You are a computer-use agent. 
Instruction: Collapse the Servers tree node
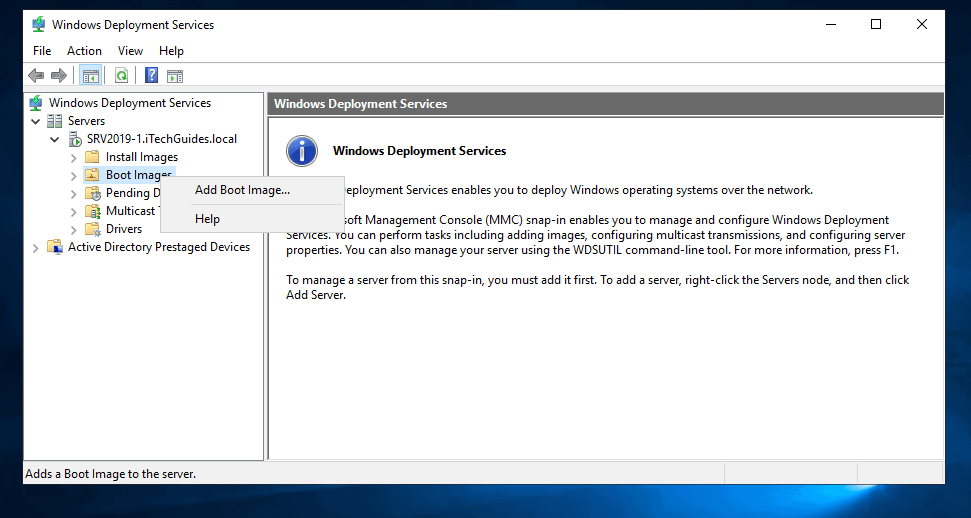(35, 121)
